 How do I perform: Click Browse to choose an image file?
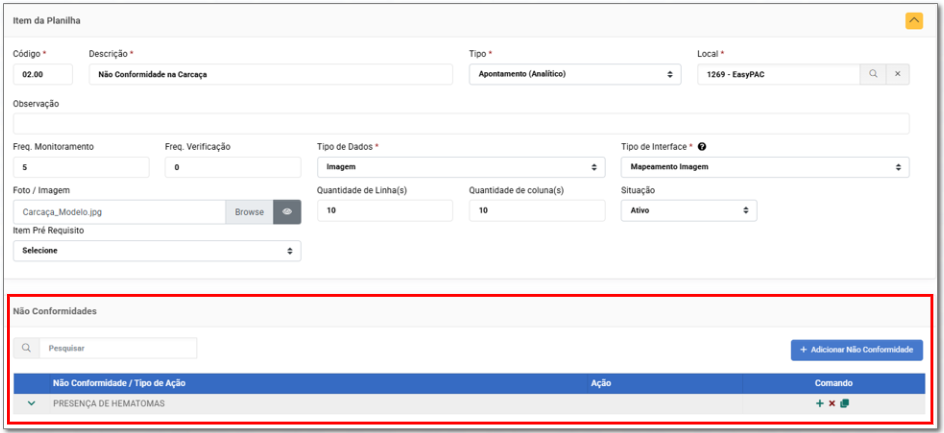(x=249, y=211)
